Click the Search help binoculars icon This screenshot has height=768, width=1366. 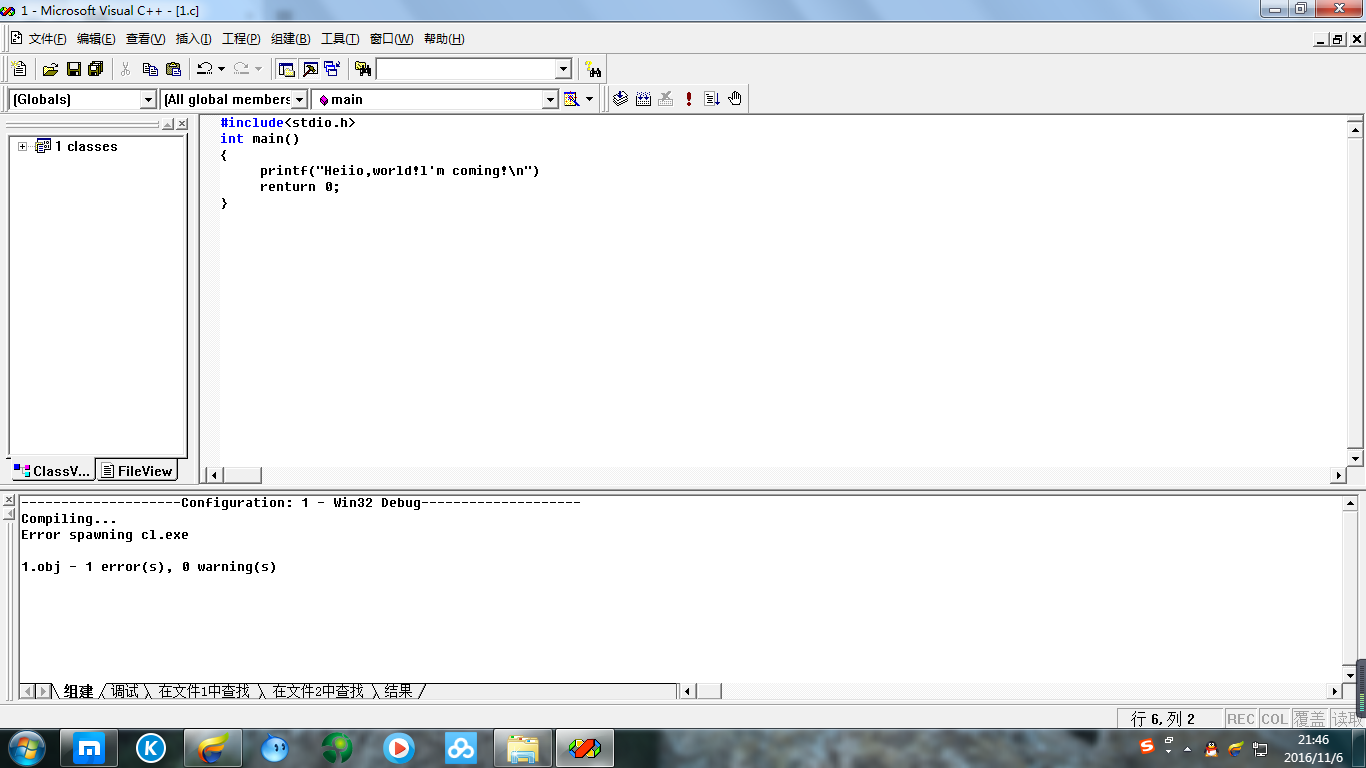coord(594,69)
